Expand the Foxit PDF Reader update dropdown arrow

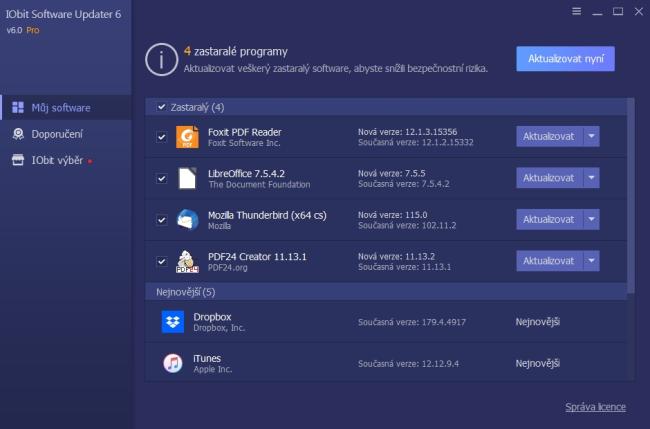pos(591,136)
